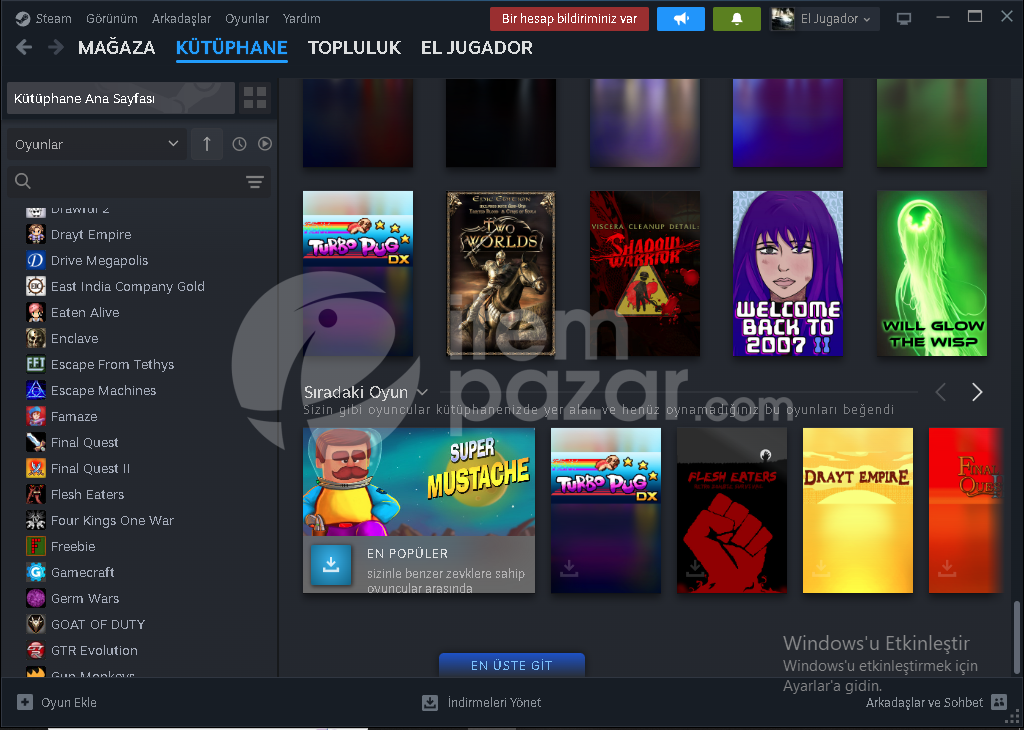
Task: Click plus icon next to Oyun Ekle
Action: (25, 702)
